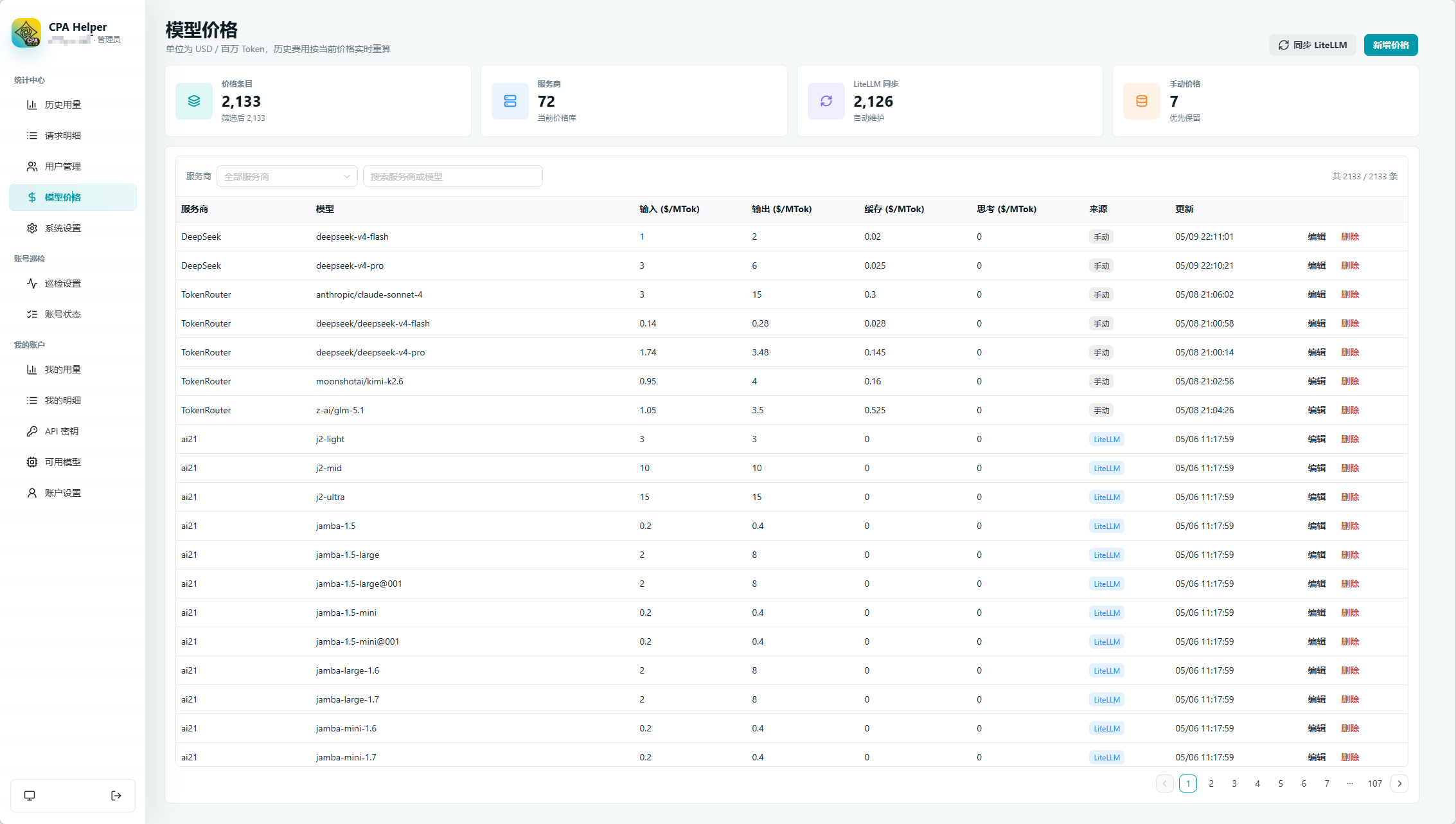
Task: Go to 用户管理 page
Action: click(73, 166)
